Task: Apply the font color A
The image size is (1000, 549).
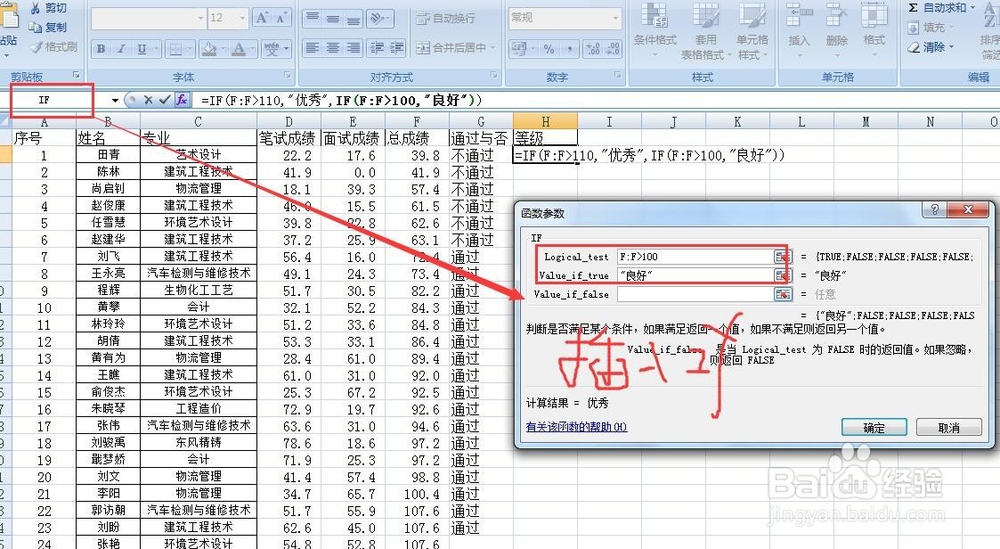Action: 239,48
